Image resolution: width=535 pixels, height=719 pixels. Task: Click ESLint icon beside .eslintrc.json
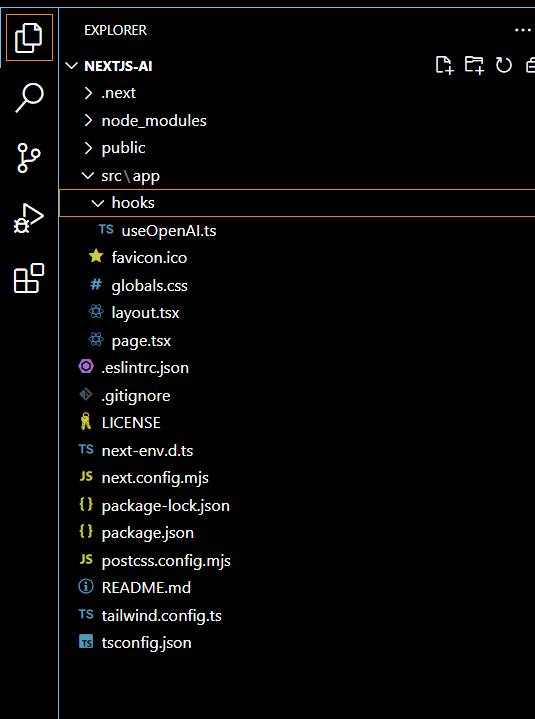pos(86,366)
